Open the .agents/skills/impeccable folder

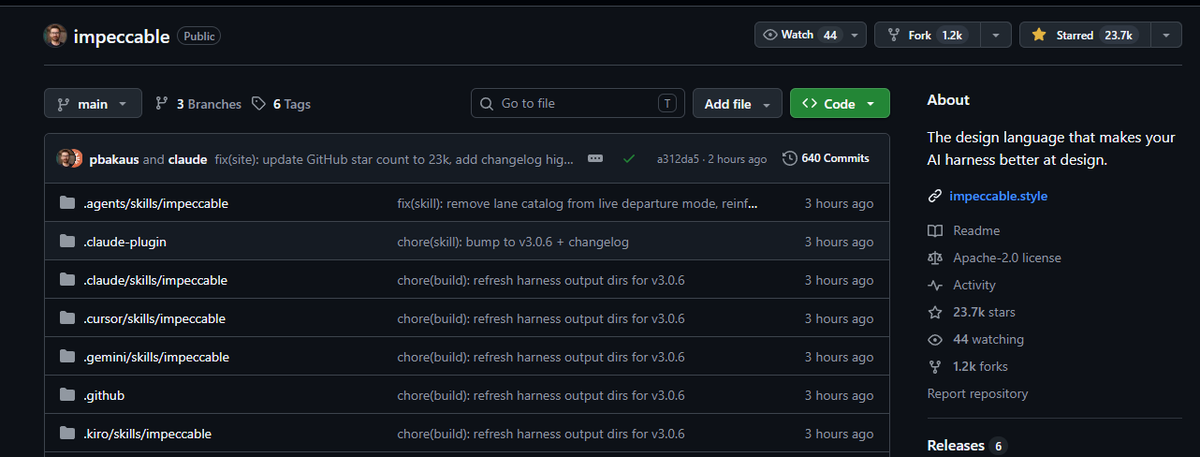pyautogui.click(x=156, y=203)
